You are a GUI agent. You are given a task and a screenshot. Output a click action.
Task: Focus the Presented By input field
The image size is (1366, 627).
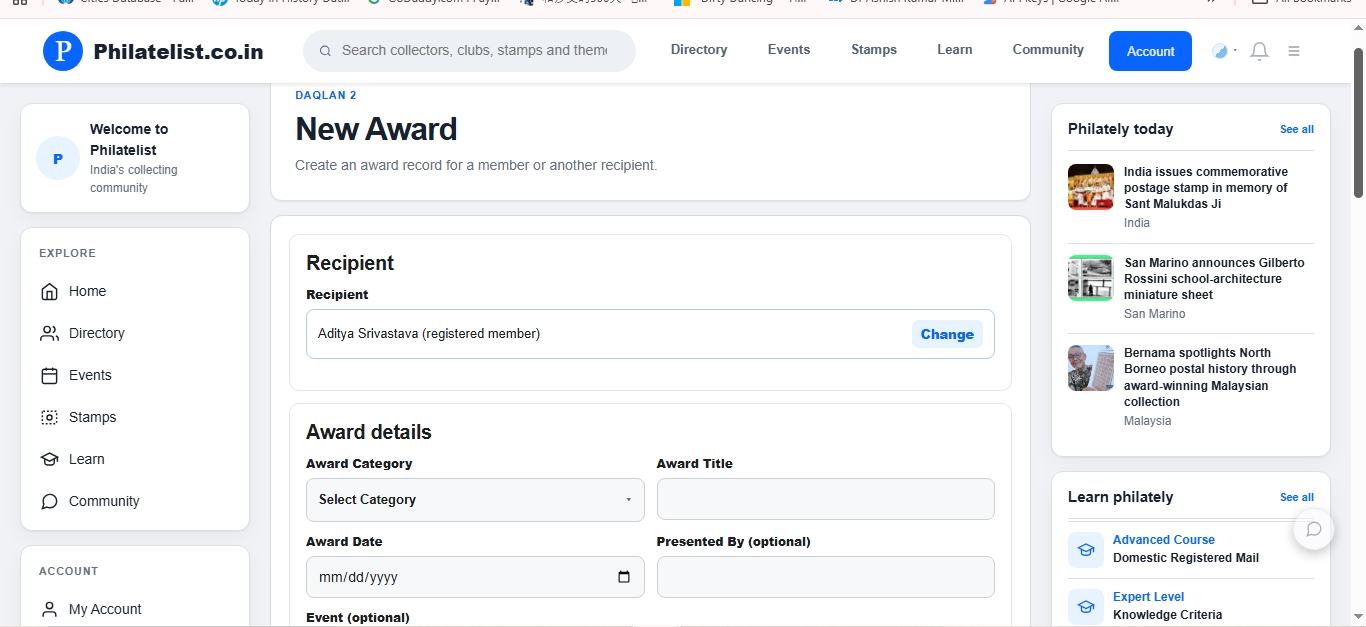click(x=825, y=577)
